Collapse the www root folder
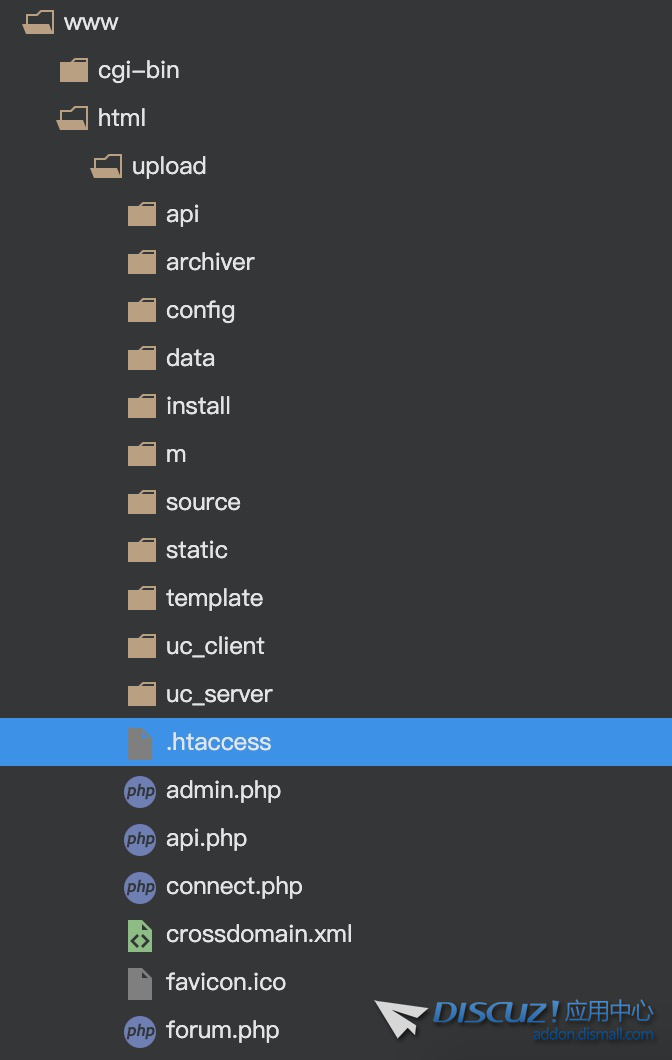The height and width of the screenshot is (1060, 672). (38, 22)
